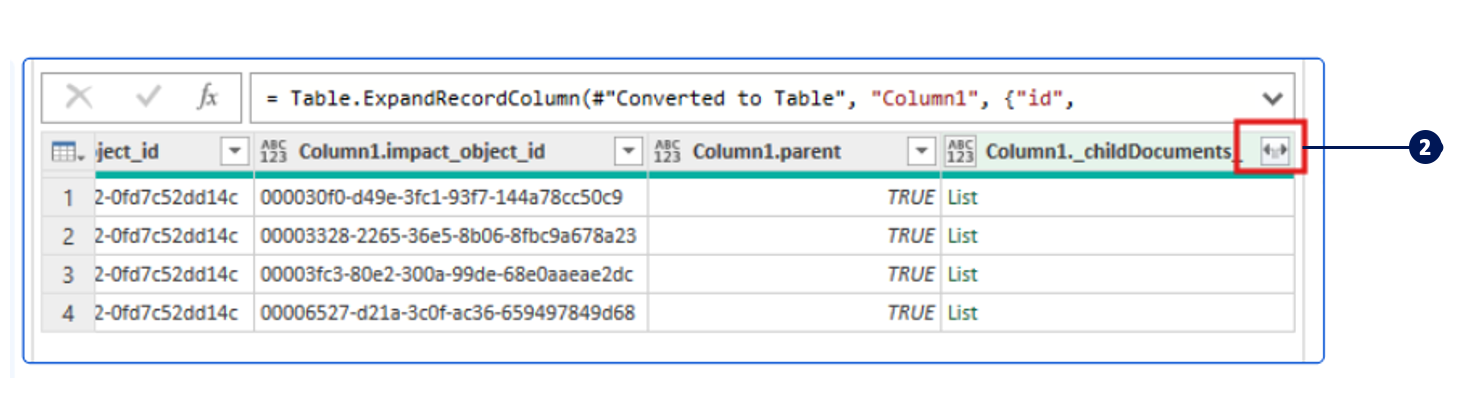1469x418 pixels.
Task: Open the List link in row 1
Action: 962,198
